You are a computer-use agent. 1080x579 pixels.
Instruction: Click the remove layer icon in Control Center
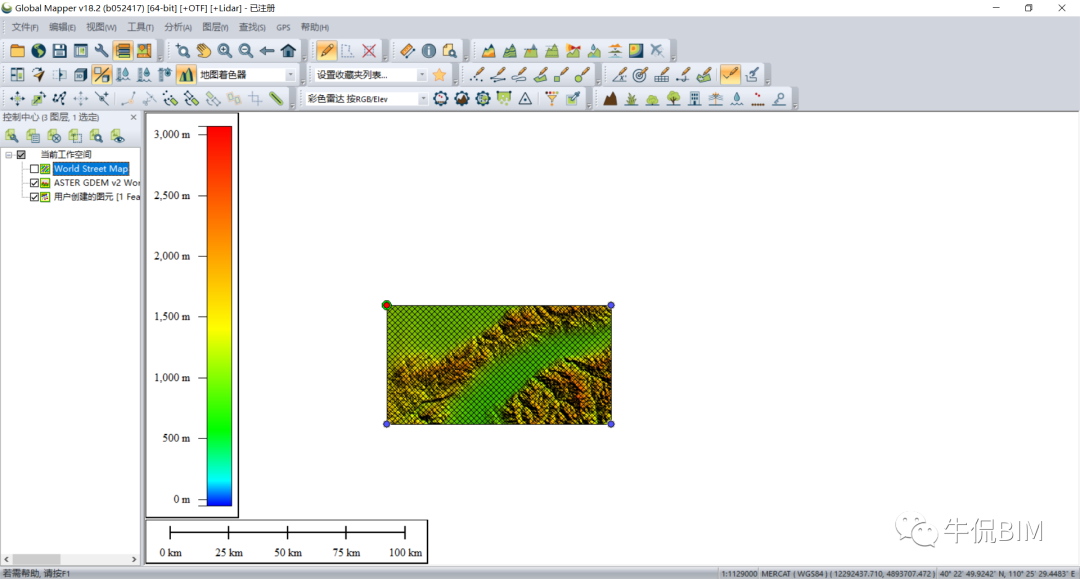pos(54,136)
